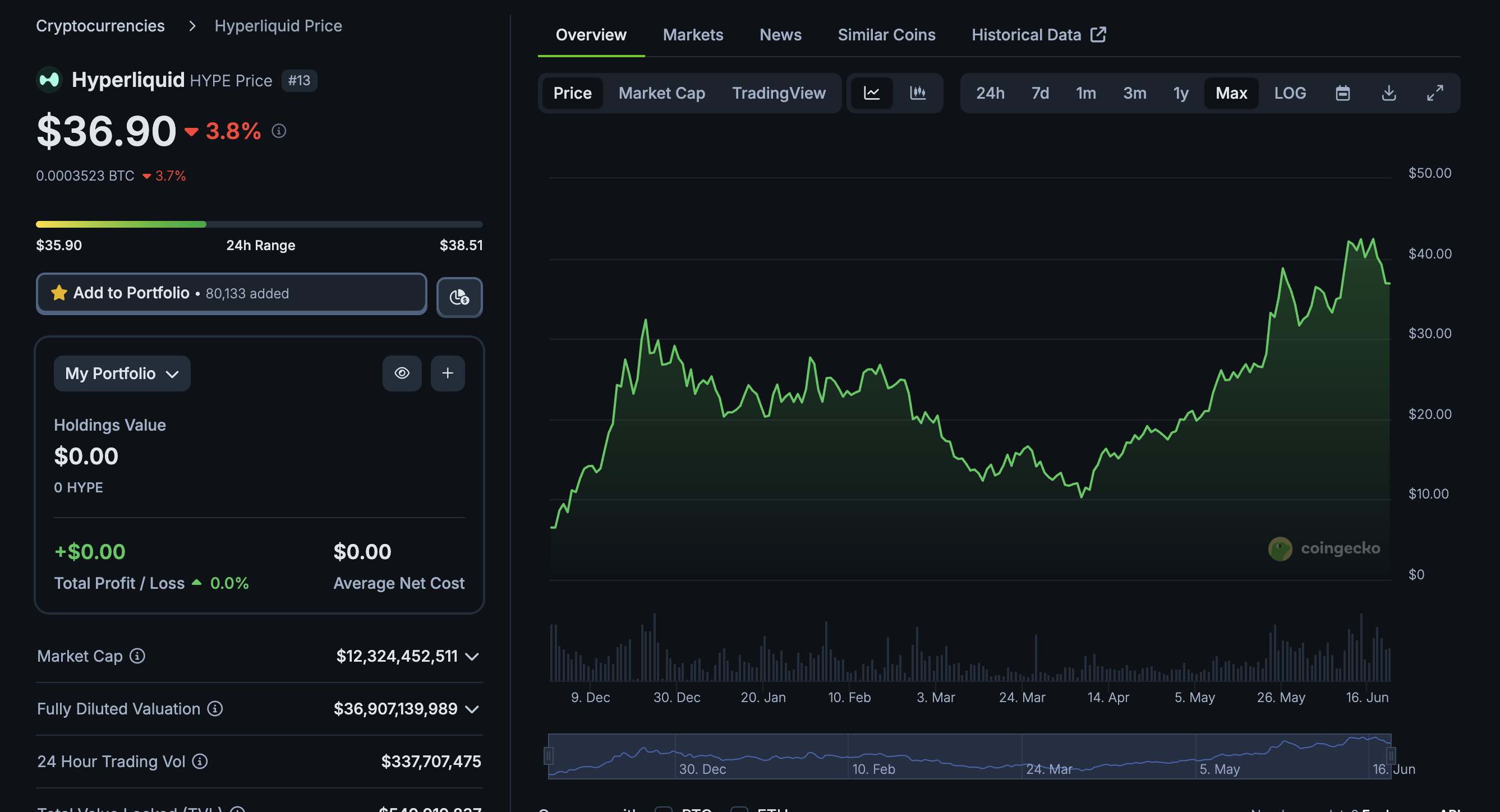Viewport: 1500px width, 812px height.
Task: Open the calendar date range picker
Action: click(x=1342, y=93)
